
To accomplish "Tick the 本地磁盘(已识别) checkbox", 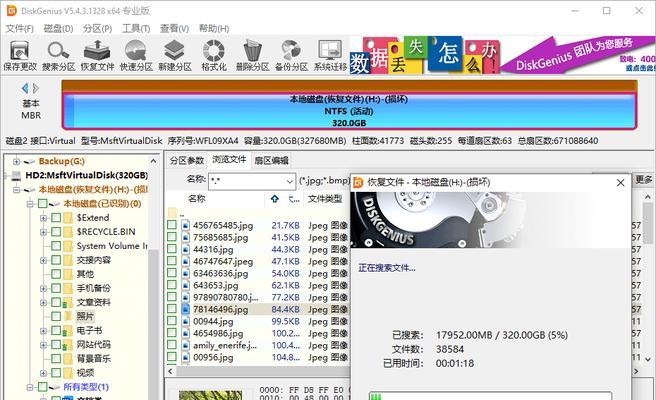I will (x=43, y=204).
